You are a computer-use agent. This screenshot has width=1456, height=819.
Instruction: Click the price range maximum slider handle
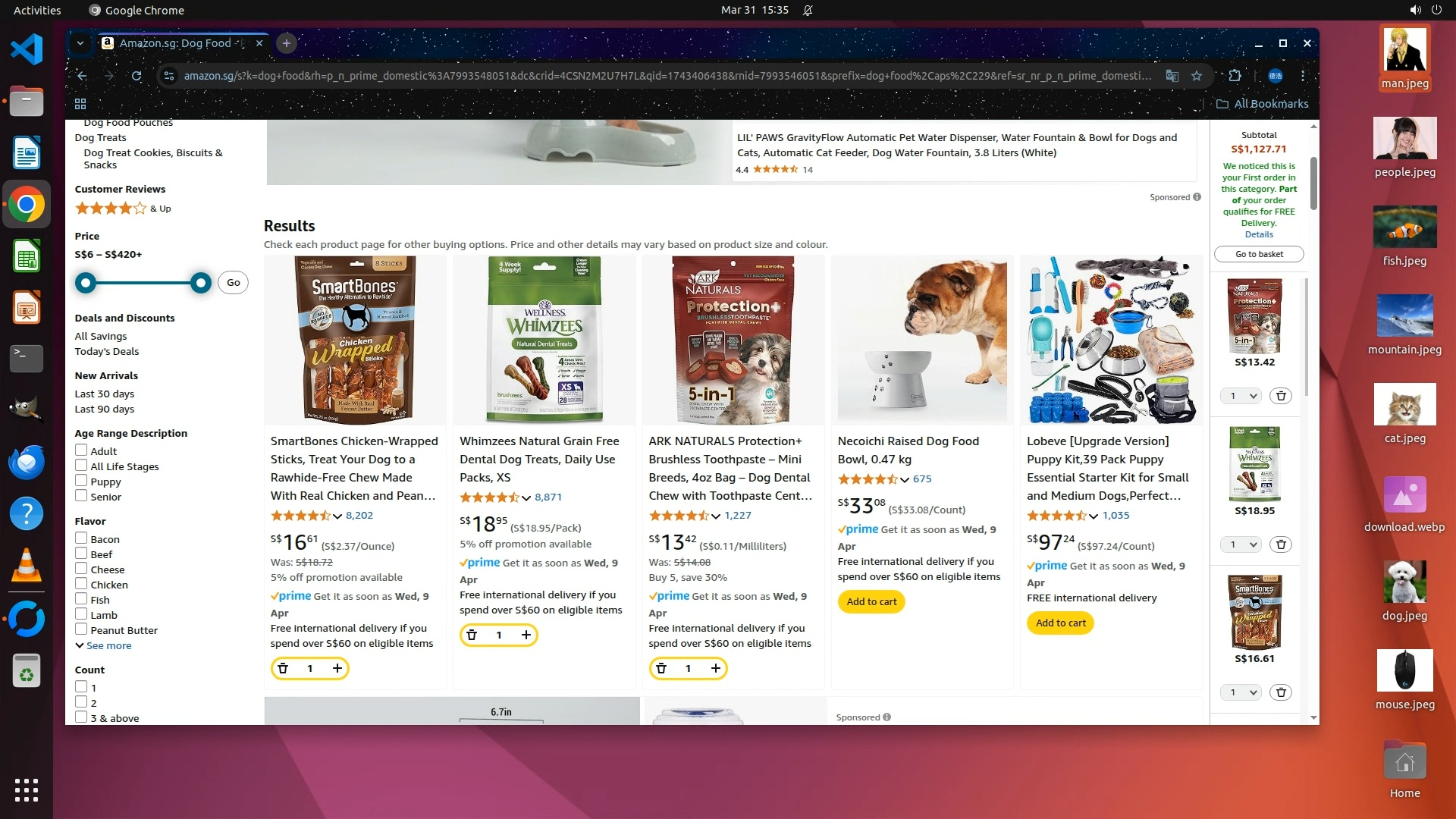(x=201, y=283)
